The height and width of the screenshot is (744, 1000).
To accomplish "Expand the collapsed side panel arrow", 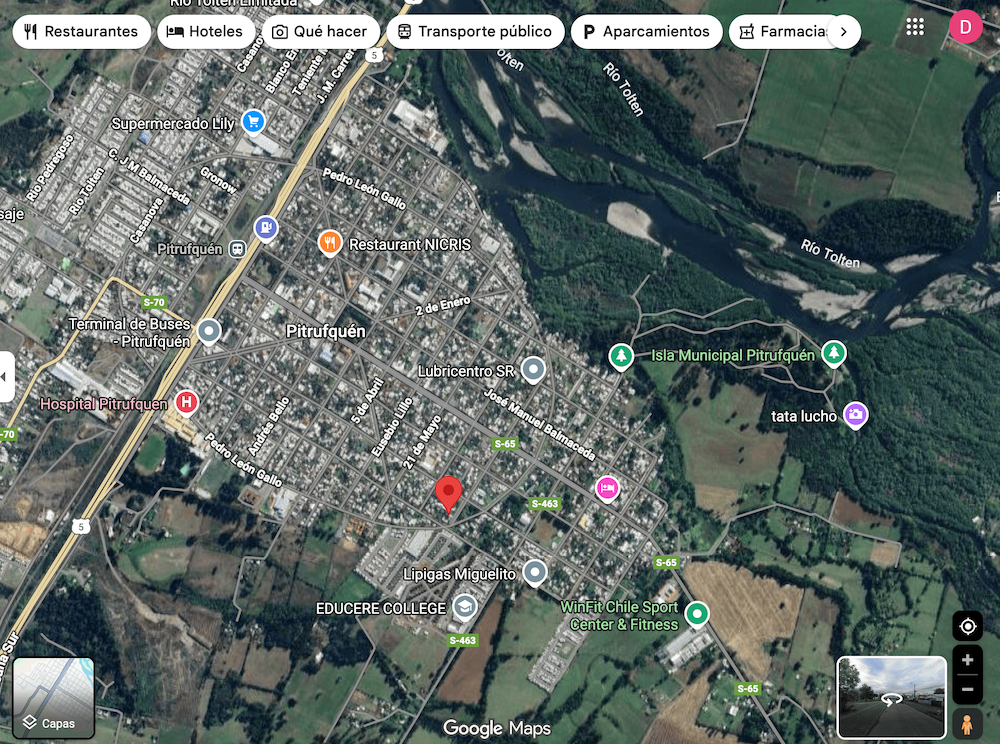I will click(x=6, y=377).
